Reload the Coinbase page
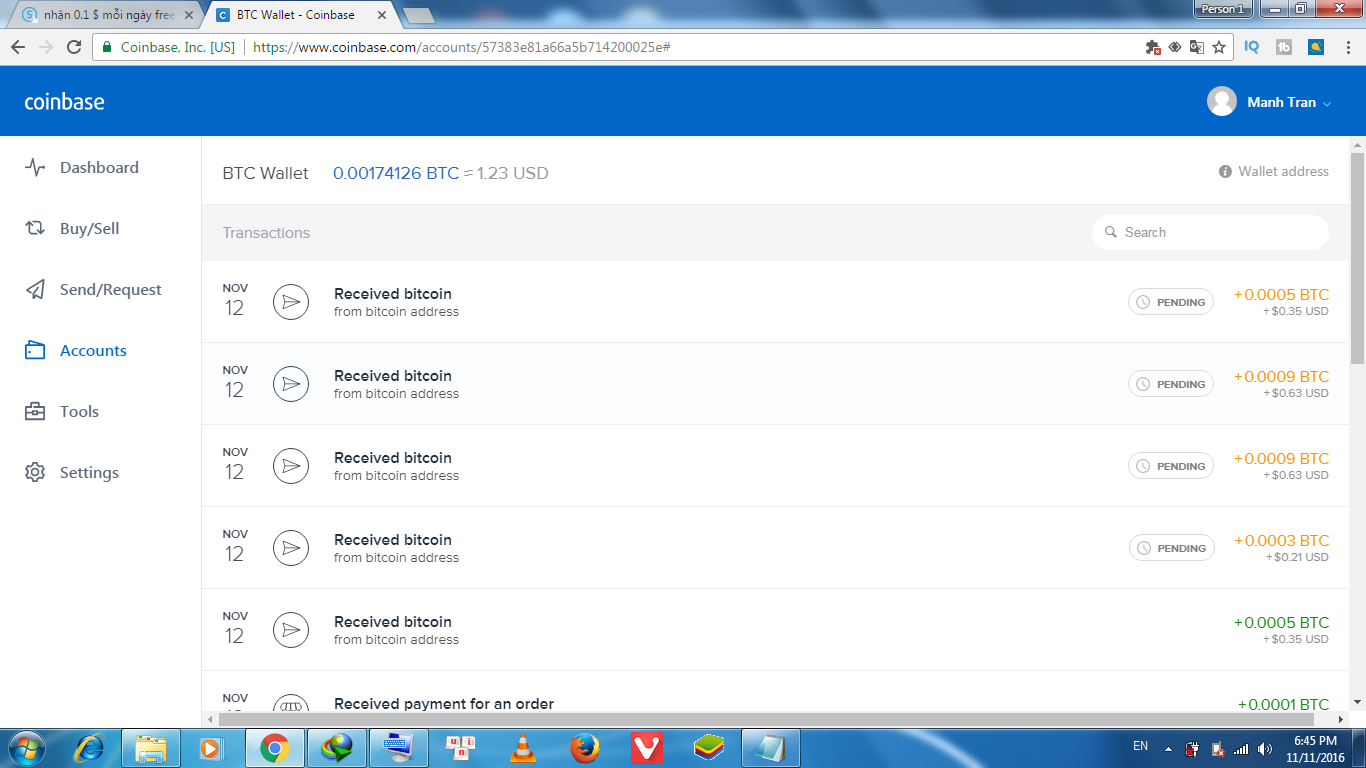Screen dimensions: 1366x768 pos(74,47)
